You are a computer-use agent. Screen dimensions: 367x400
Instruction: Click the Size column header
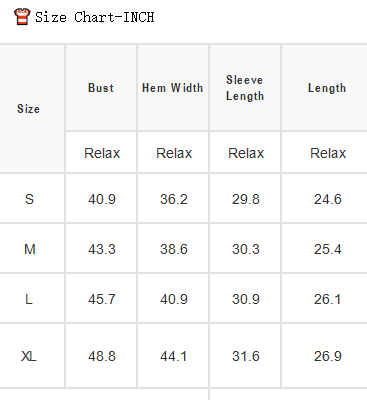pyautogui.click(x=28, y=109)
